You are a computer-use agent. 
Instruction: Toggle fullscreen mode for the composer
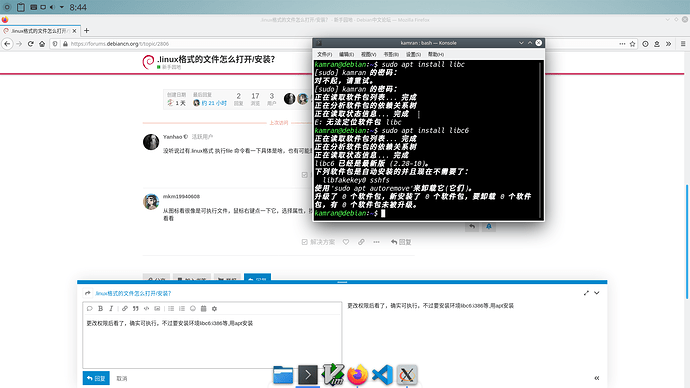point(586,293)
